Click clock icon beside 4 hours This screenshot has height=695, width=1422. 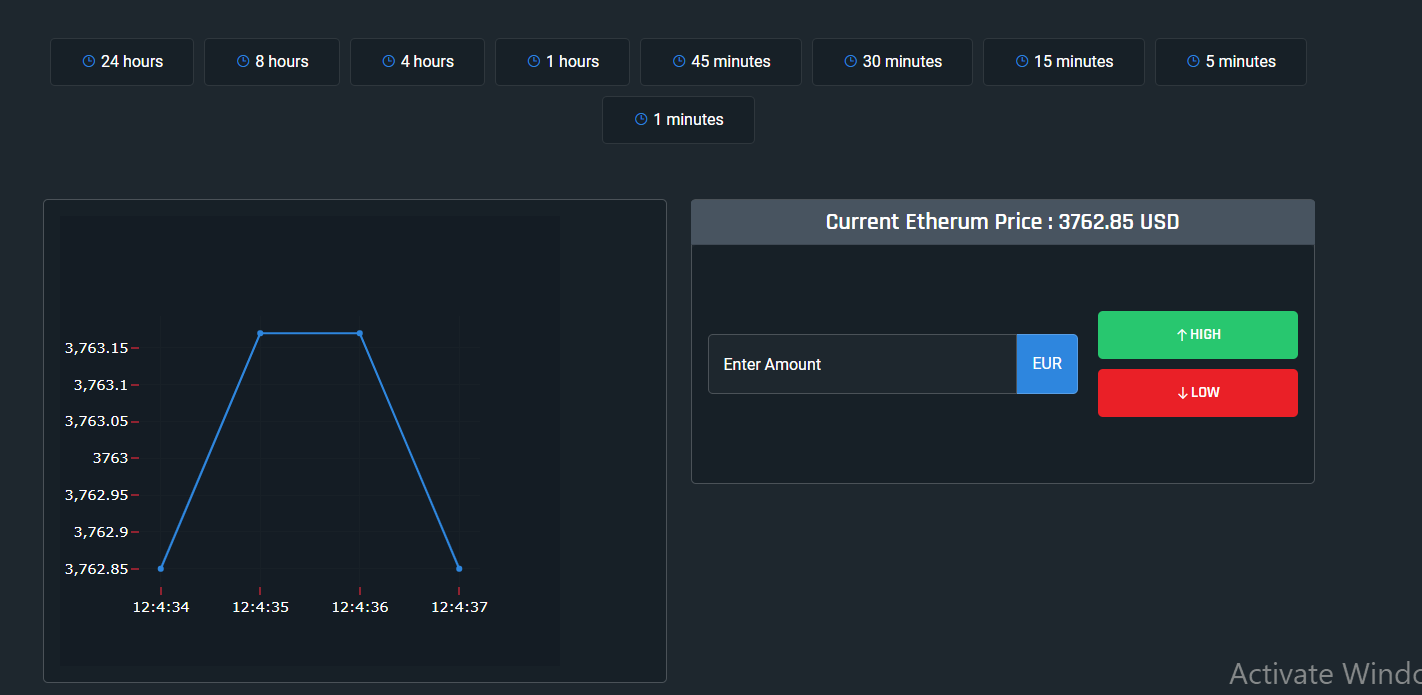[389, 62]
